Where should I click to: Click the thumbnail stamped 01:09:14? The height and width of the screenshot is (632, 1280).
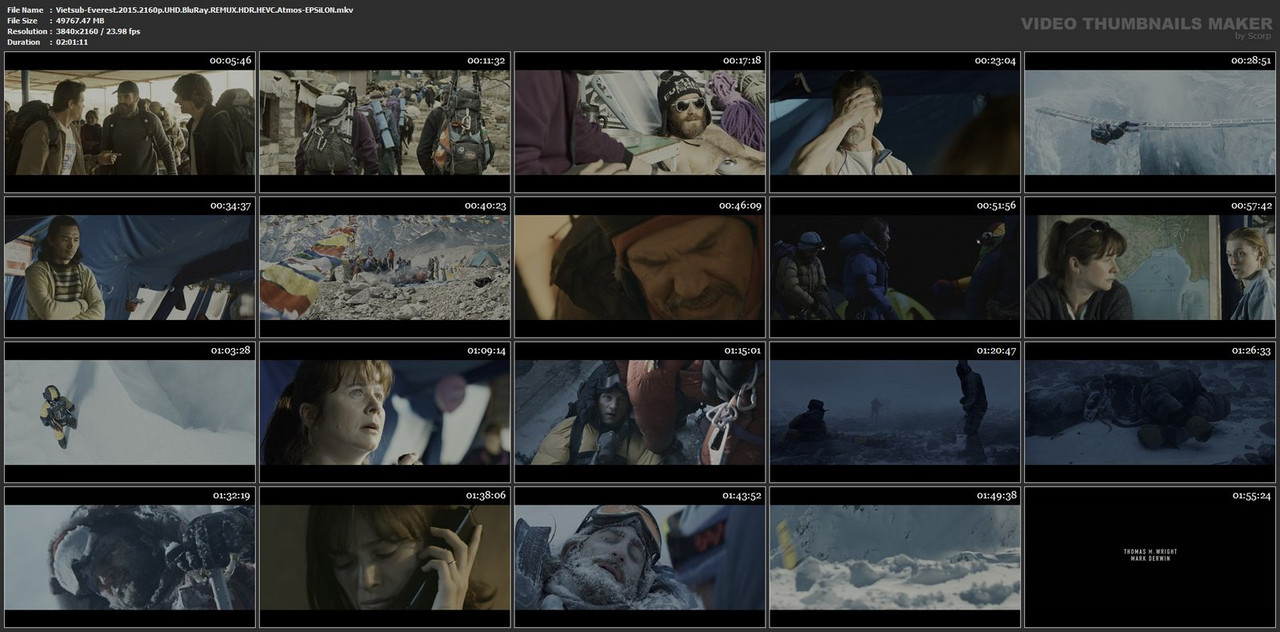click(385, 412)
